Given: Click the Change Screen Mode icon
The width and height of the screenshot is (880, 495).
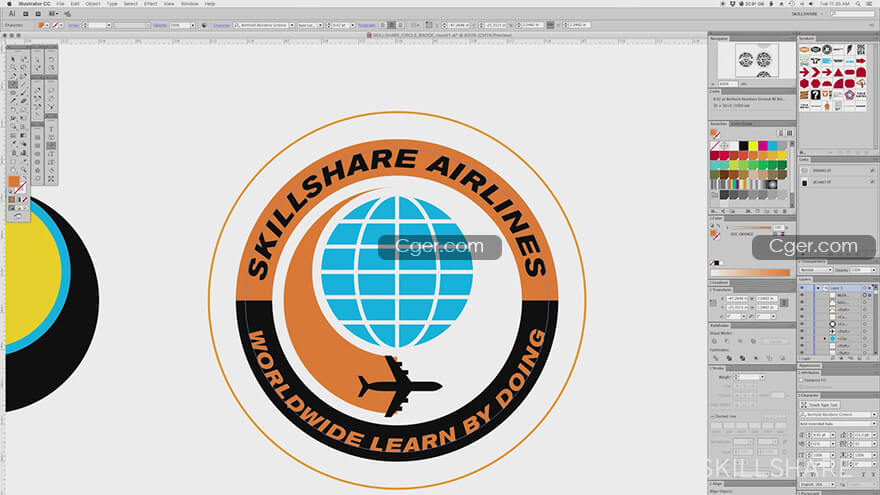Looking at the screenshot, I should tap(18, 216).
